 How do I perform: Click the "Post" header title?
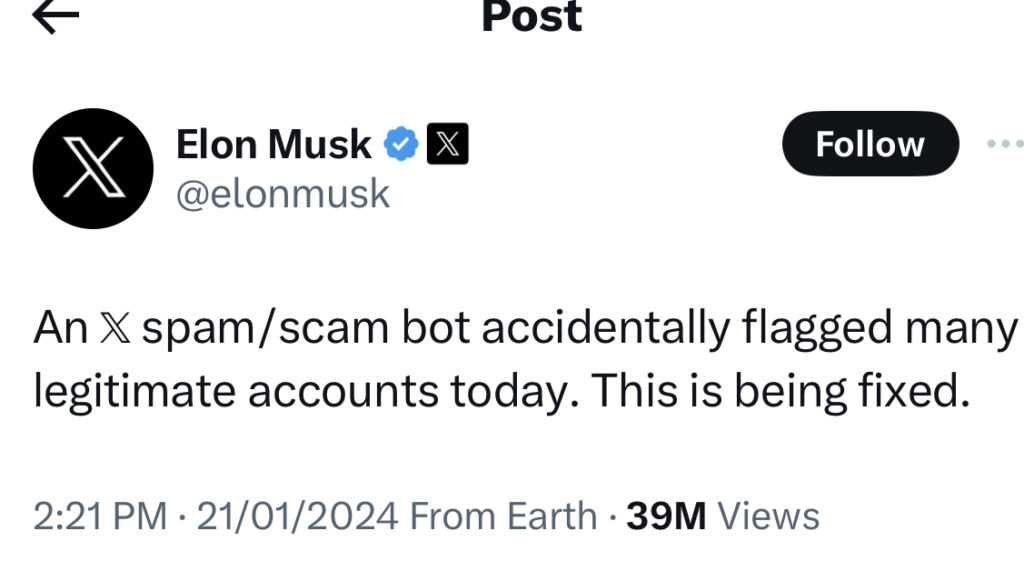tap(531, 17)
